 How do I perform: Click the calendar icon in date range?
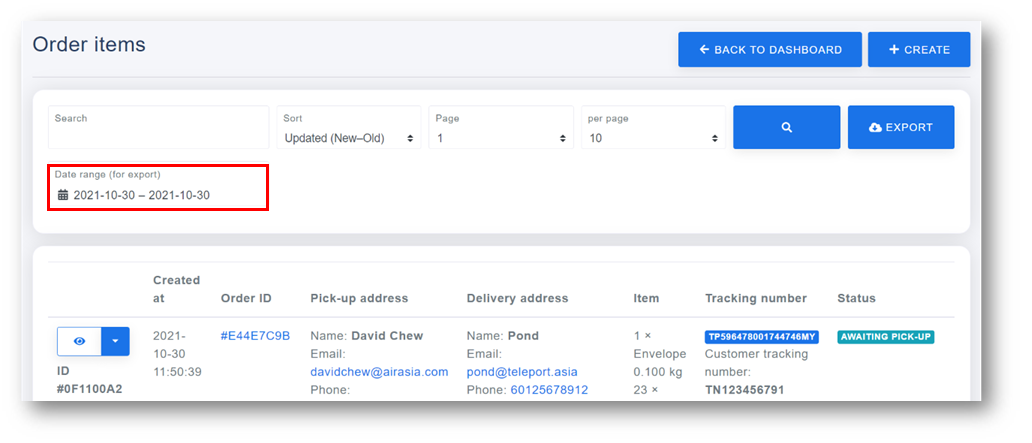[63, 195]
